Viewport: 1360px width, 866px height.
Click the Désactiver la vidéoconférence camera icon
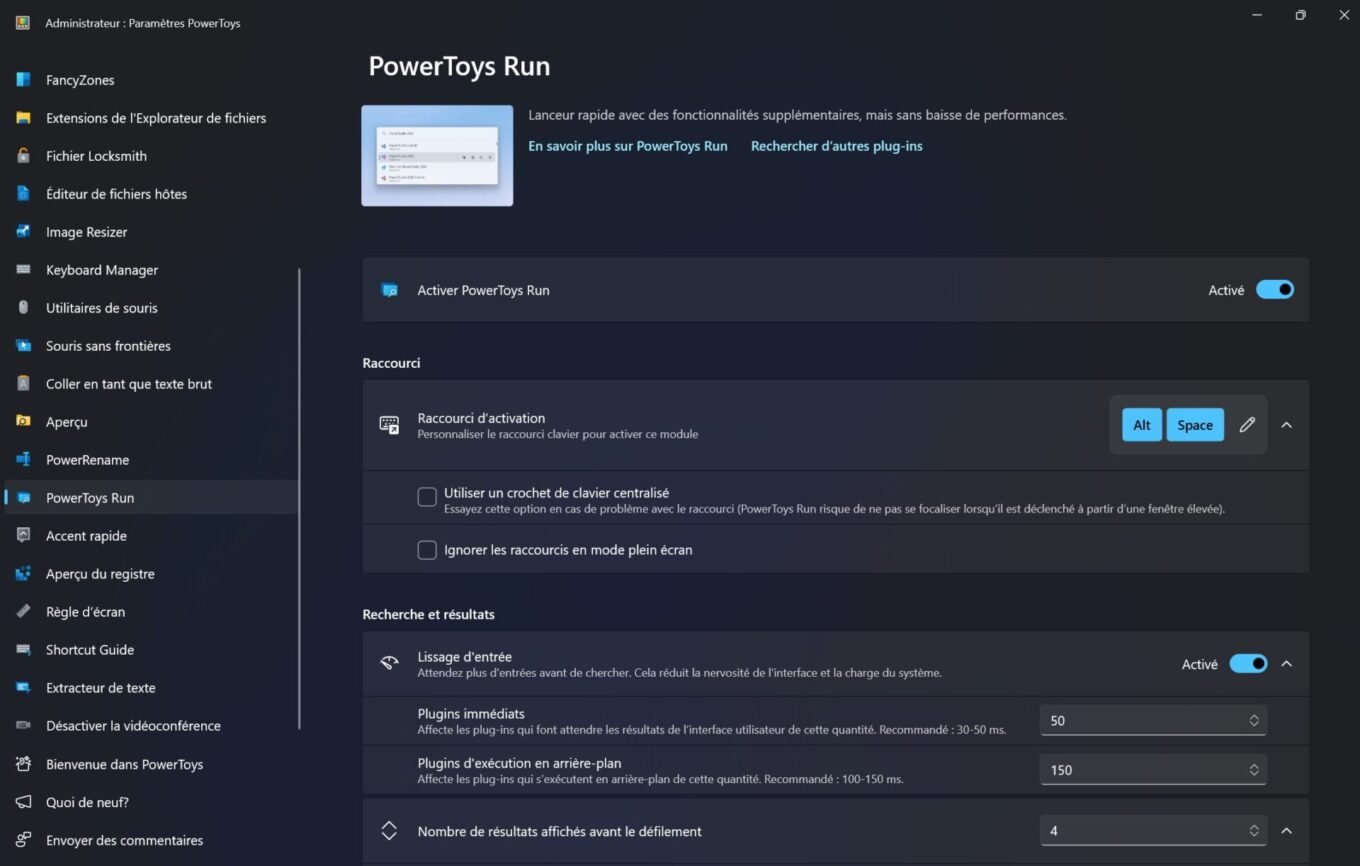23,726
